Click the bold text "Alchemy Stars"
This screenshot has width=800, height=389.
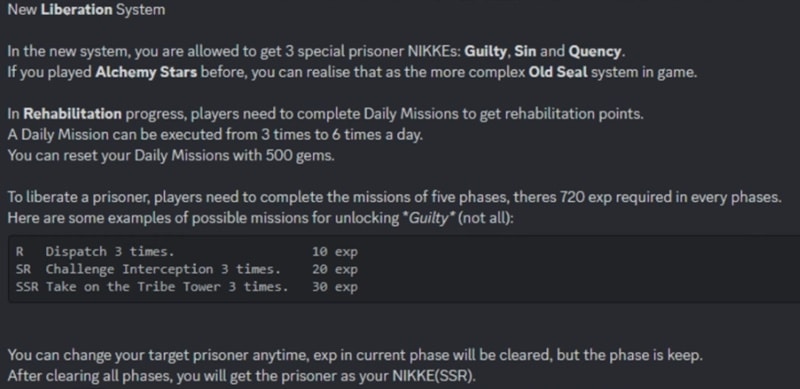point(146,72)
